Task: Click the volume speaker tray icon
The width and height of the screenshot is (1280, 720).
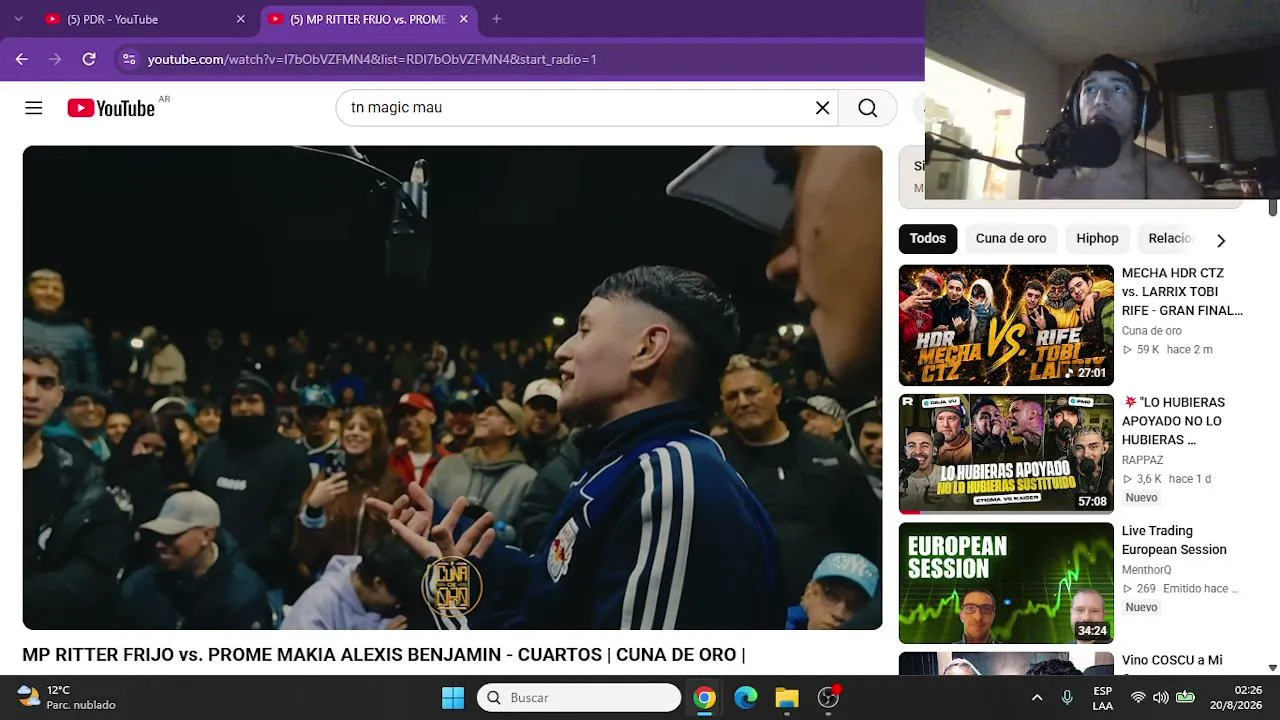Action: pos(1161,698)
